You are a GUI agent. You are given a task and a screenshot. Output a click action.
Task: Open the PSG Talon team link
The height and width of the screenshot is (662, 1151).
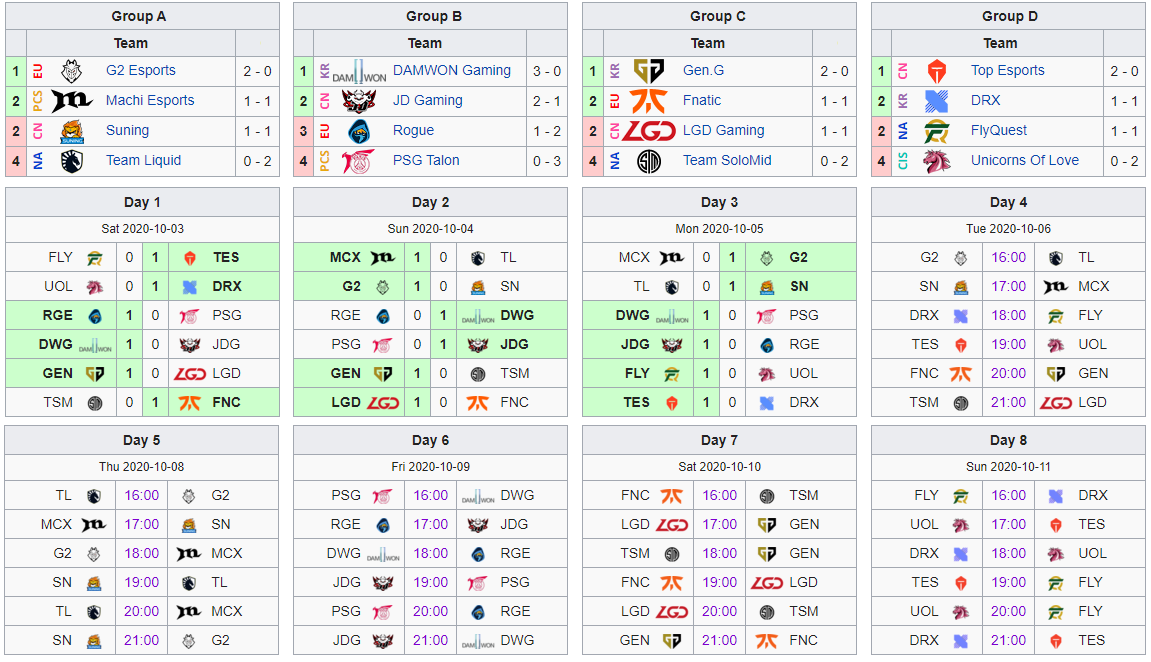point(426,161)
